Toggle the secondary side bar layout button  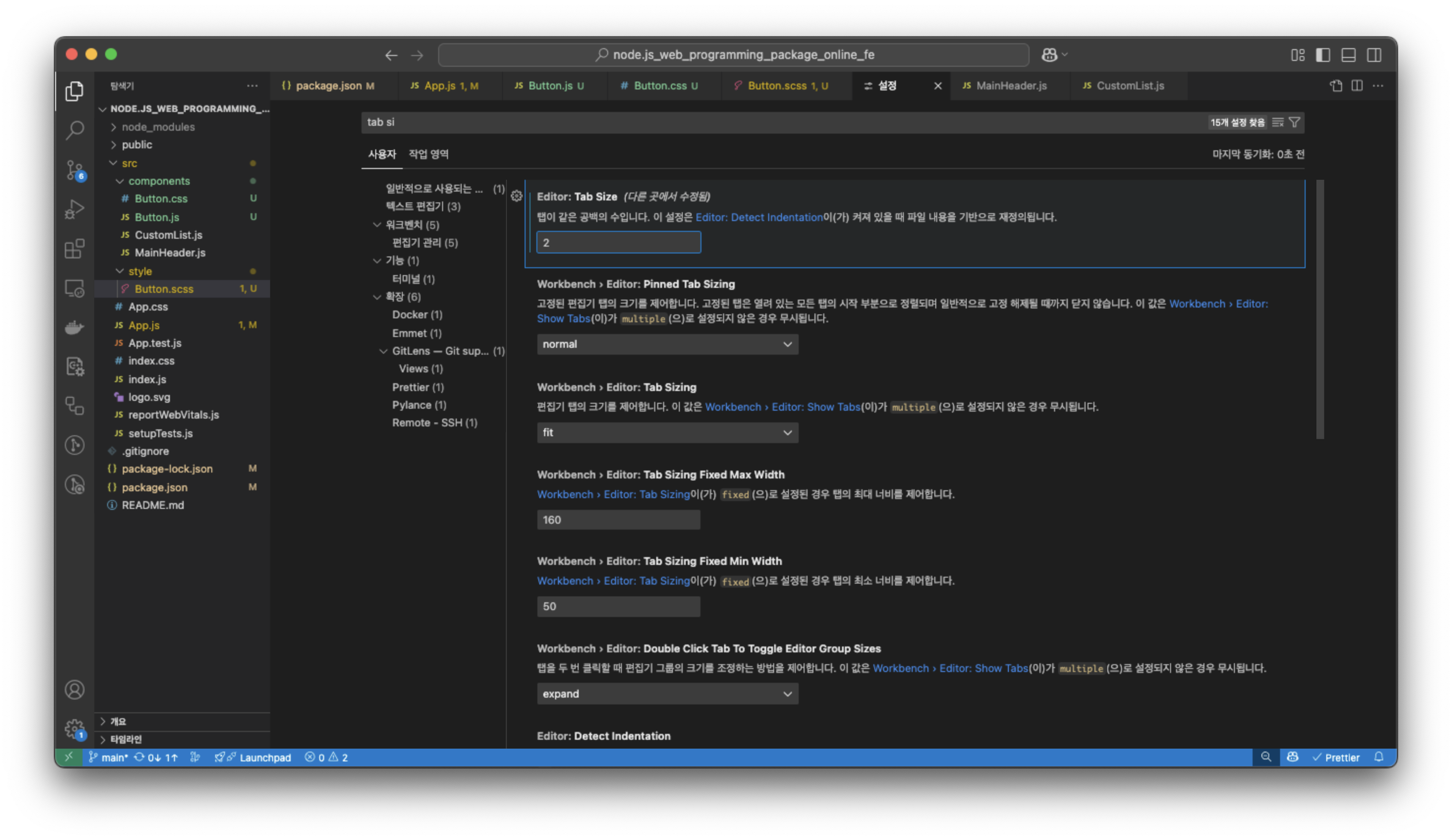coord(1374,55)
